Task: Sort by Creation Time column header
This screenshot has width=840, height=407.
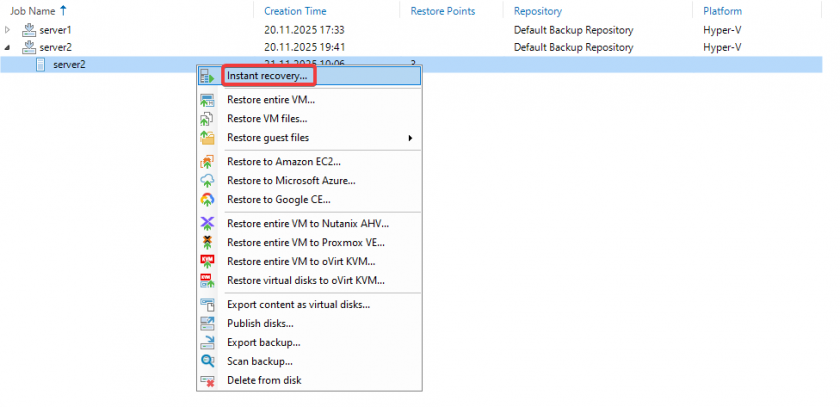Action: 296,11
